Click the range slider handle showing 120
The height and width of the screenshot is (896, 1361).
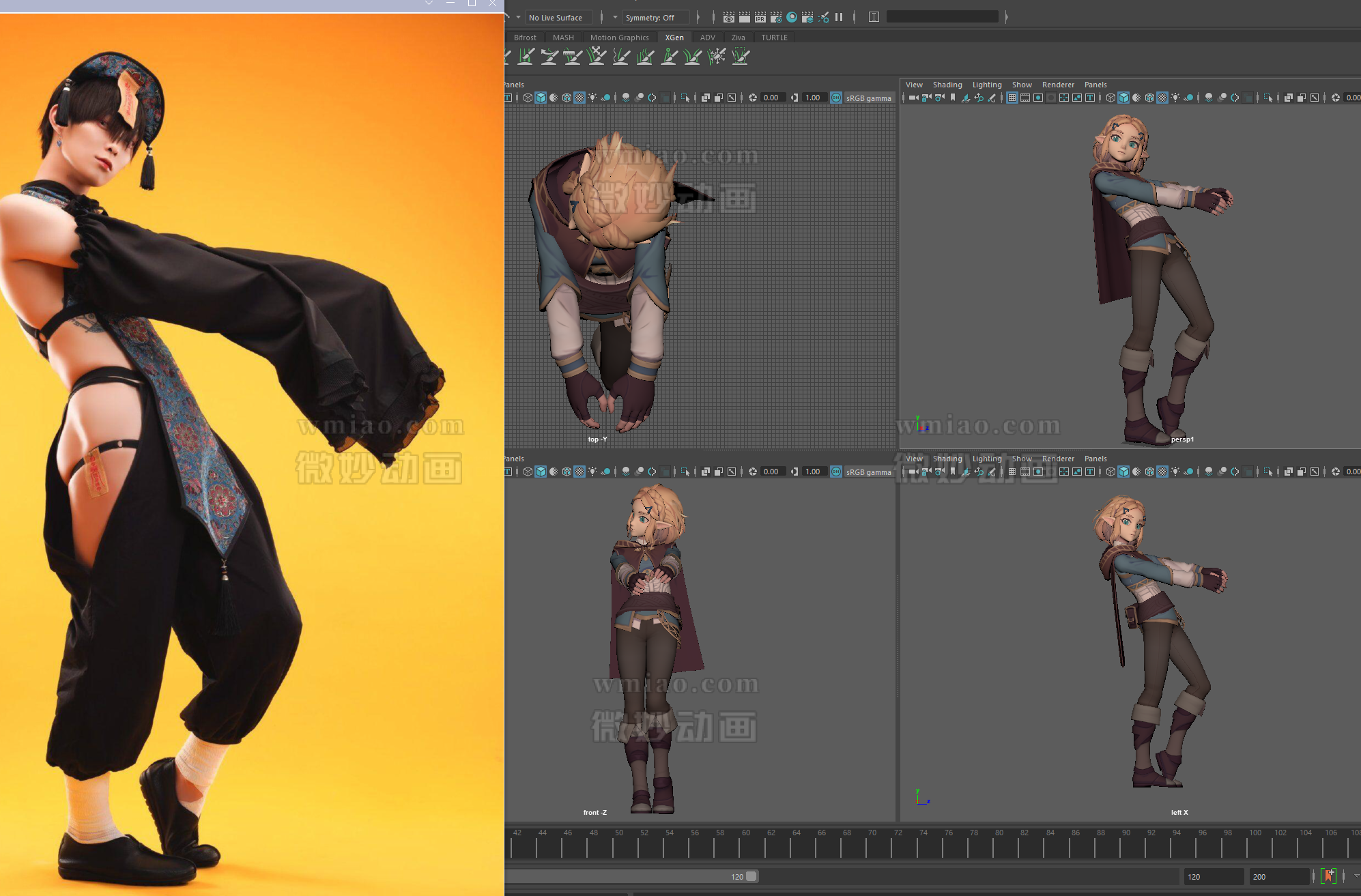751,876
